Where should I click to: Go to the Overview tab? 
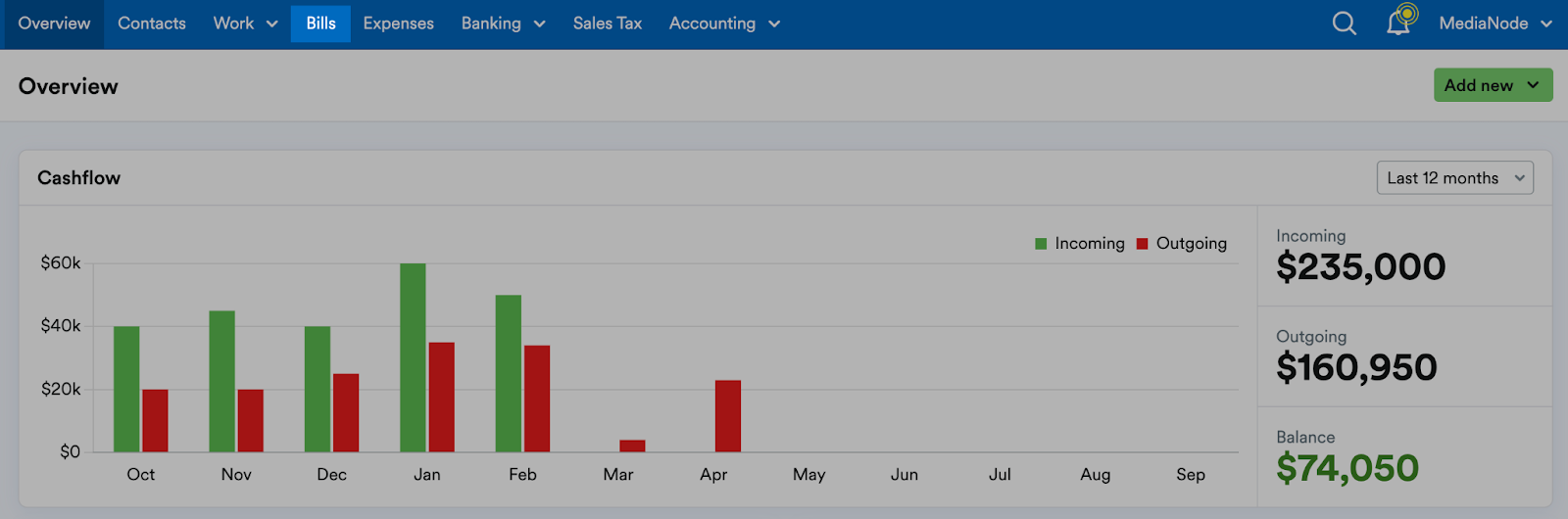(x=54, y=24)
